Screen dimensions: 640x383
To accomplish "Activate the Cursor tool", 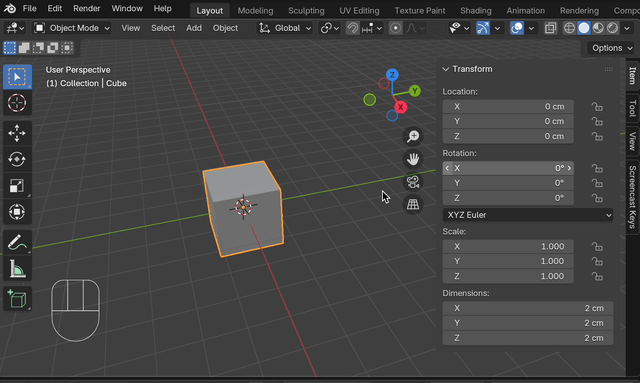I will pos(17,102).
